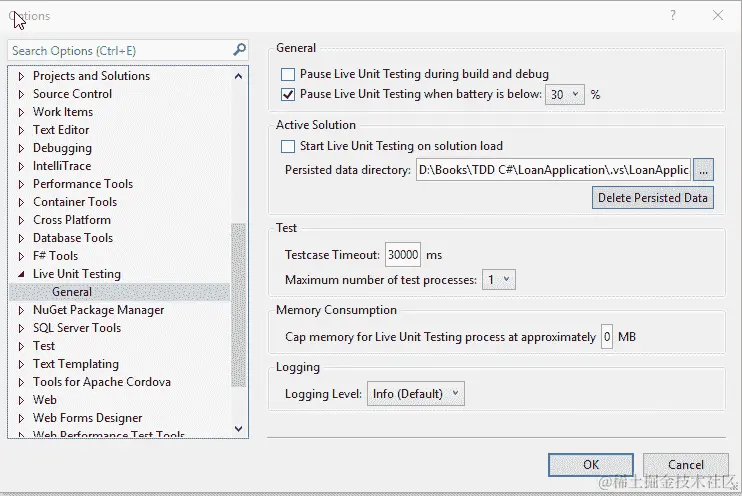Image resolution: width=742 pixels, height=496 pixels.
Task: Select Tools for Apache Cordova
Action: [102, 382]
